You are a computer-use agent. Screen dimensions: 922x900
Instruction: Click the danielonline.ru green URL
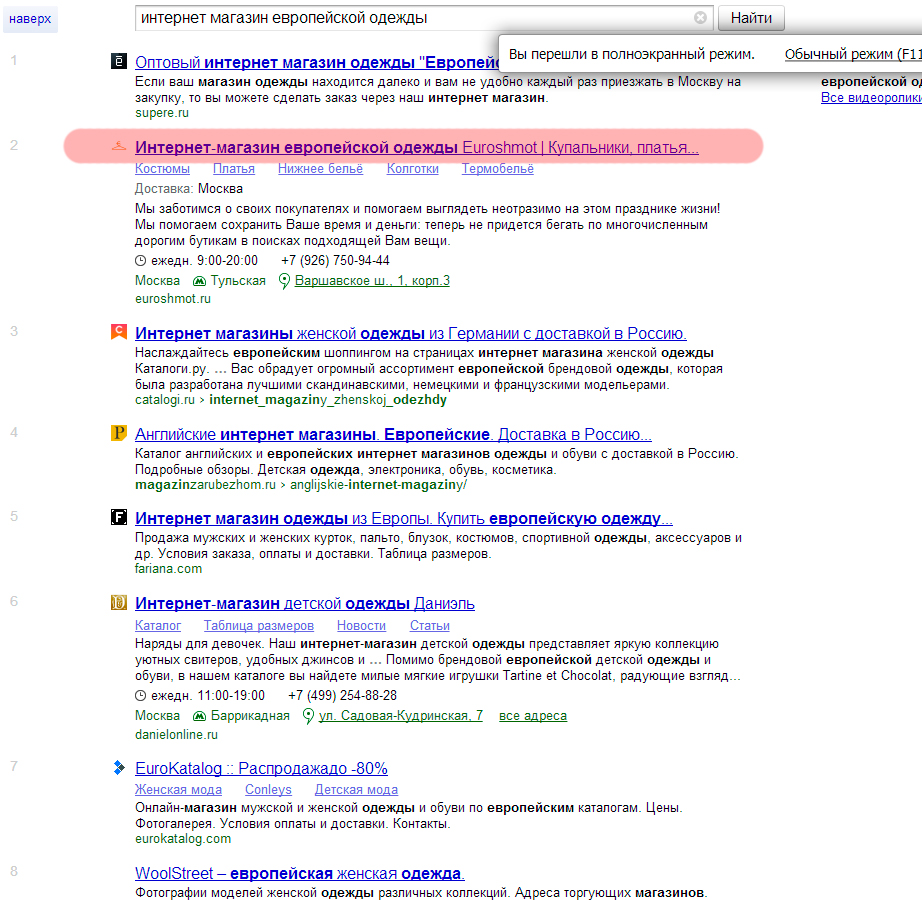click(x=176, y=734)
